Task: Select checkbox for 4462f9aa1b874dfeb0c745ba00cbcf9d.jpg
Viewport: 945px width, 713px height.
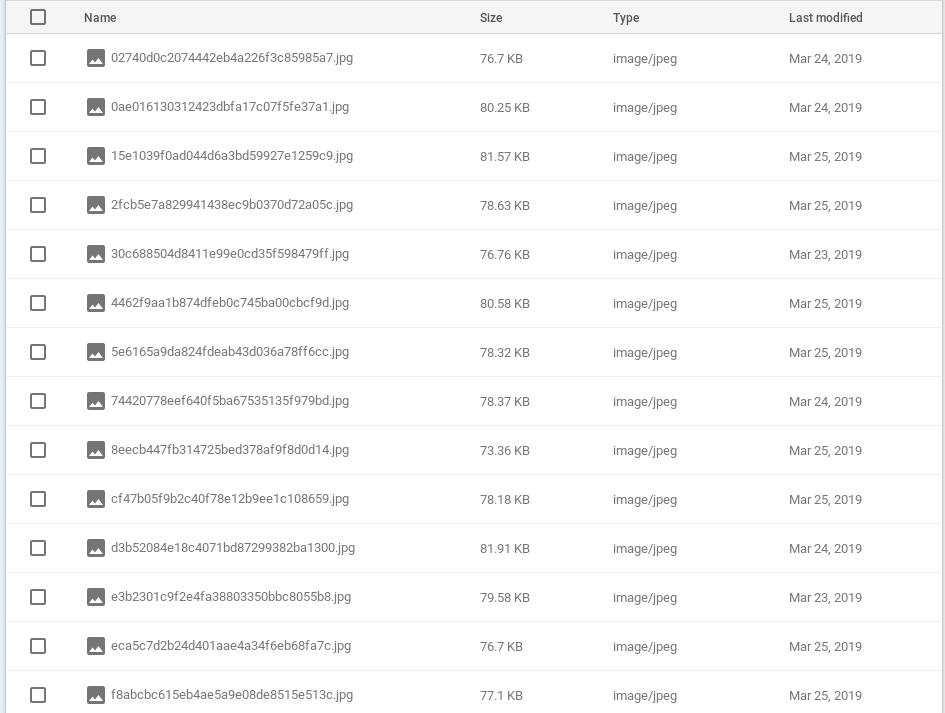Action: click(38, 303)
